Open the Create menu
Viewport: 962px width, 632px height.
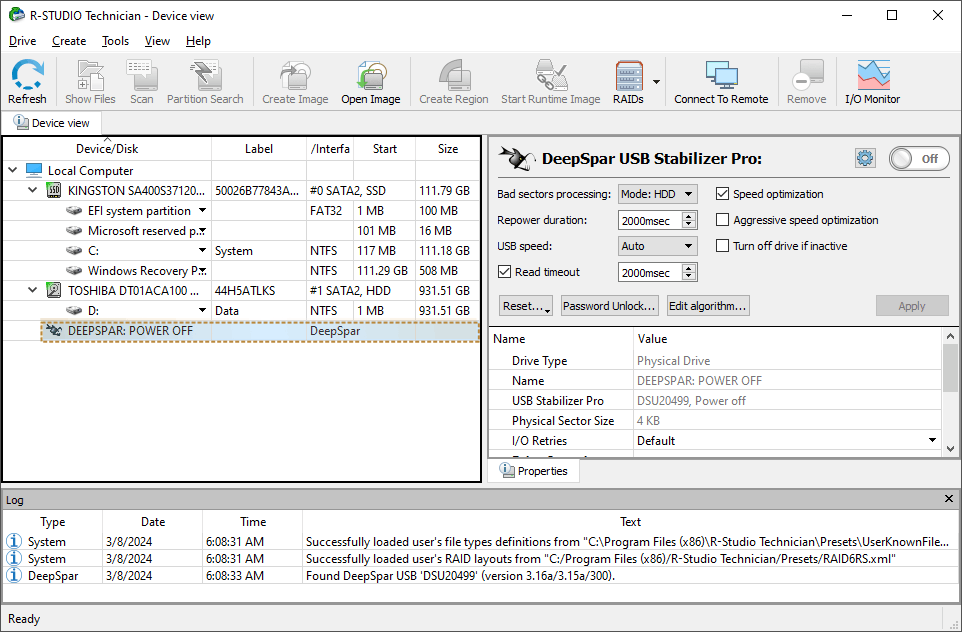(69, 41)
